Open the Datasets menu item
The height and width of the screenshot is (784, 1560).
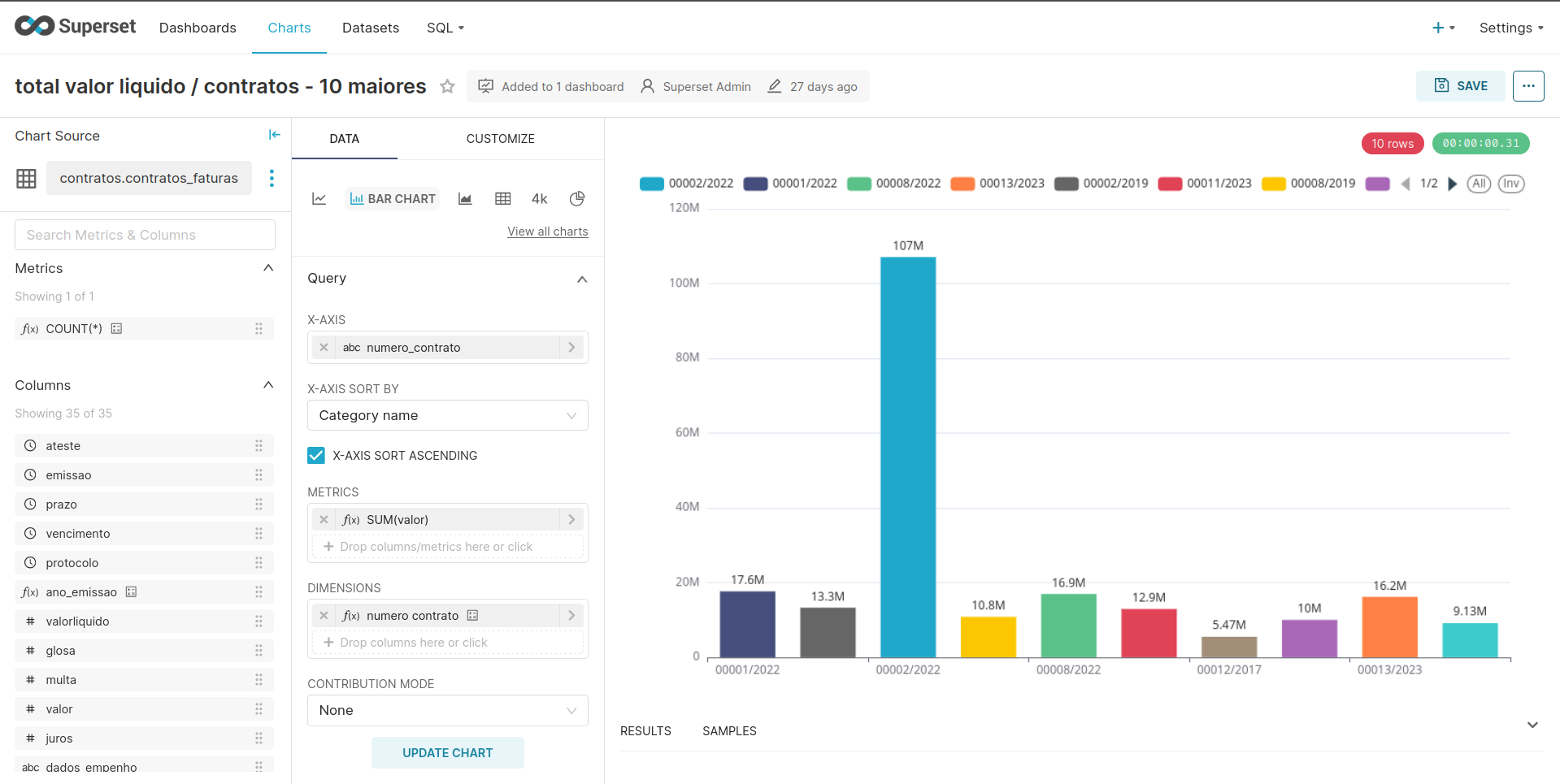point(371,28)
